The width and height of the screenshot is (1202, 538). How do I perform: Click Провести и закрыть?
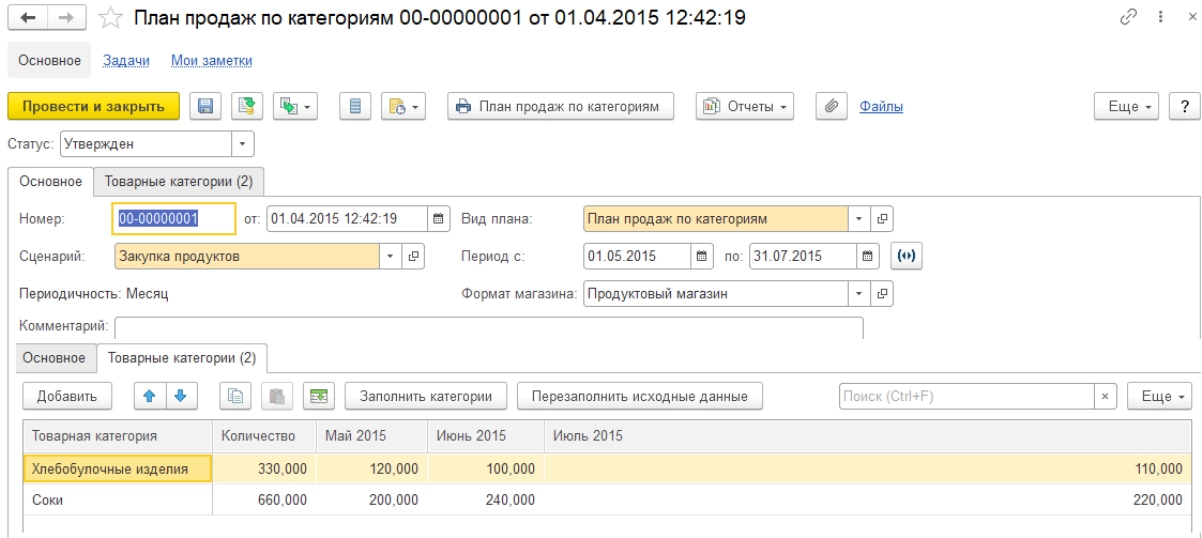(94, 106)
